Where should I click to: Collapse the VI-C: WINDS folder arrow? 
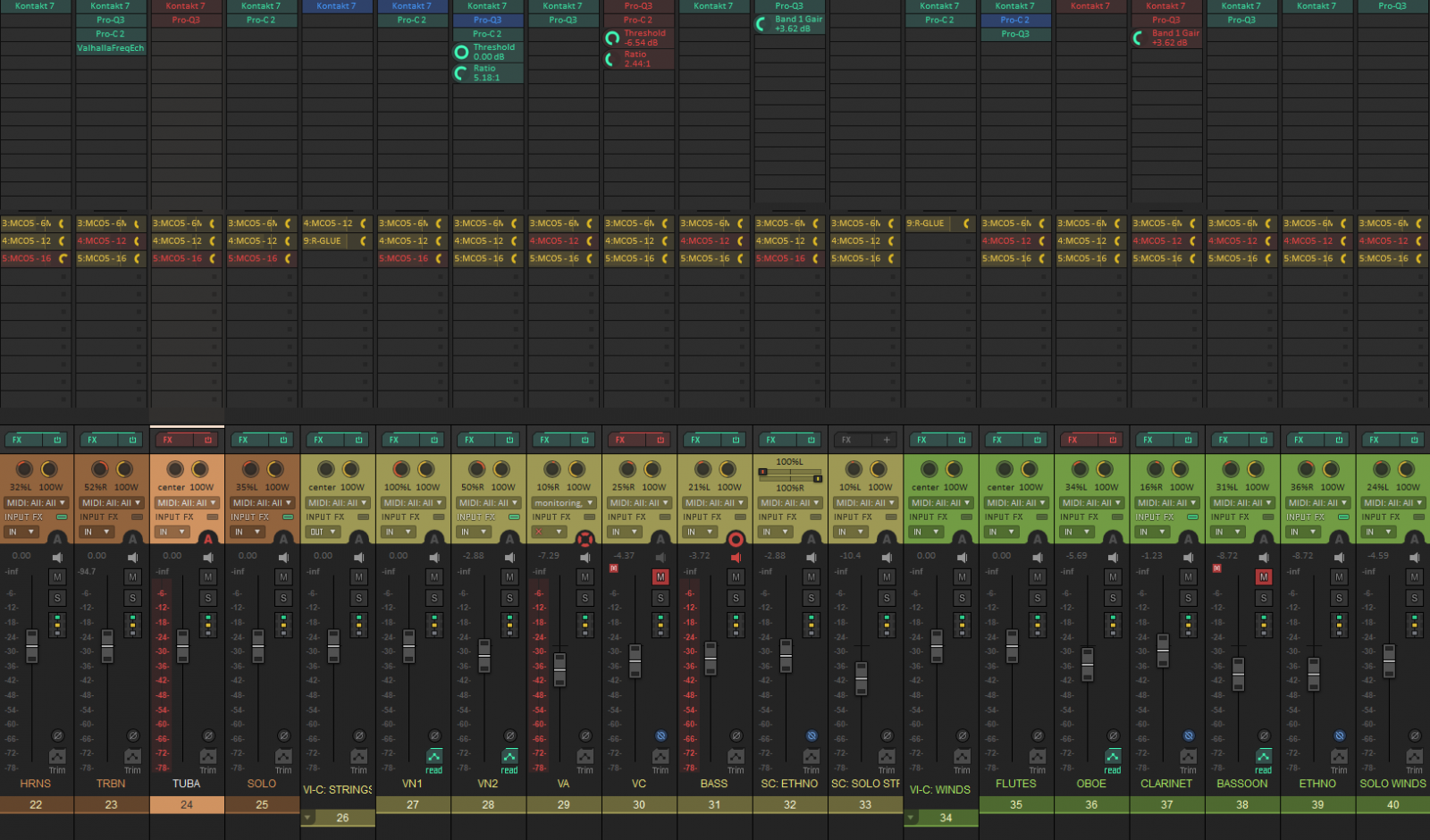coord(912,817)
